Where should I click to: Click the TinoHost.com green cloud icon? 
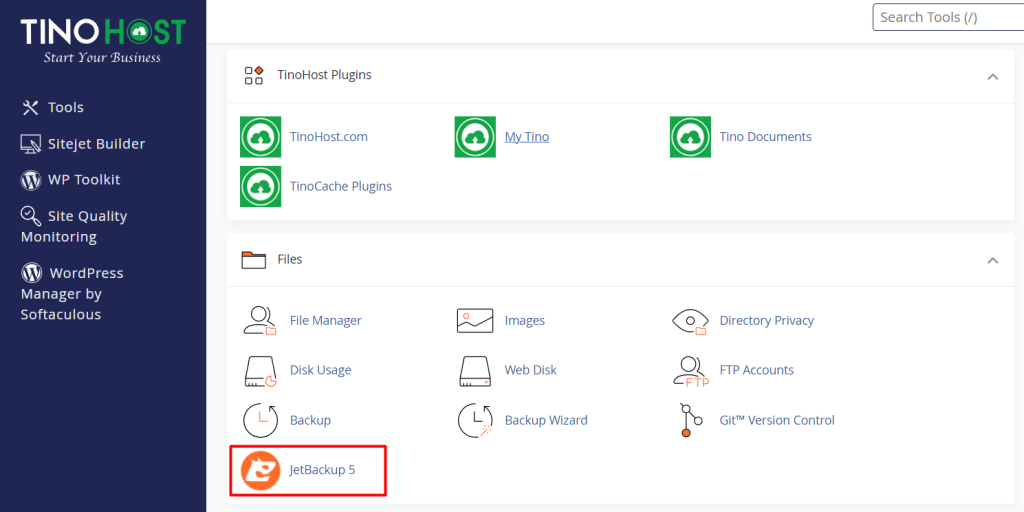coord(261,137)
